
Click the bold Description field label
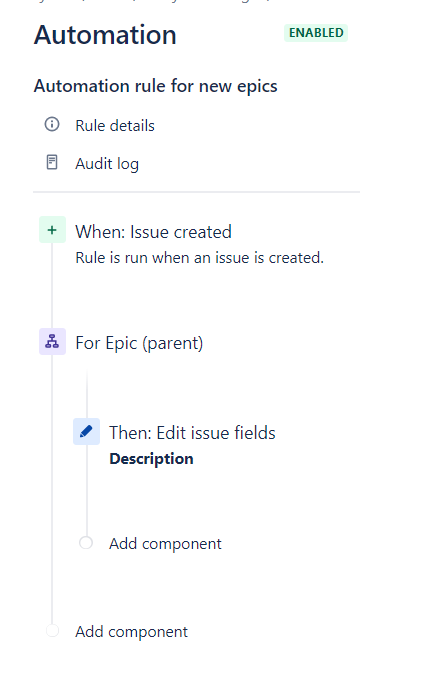click(x=151, y=459)
